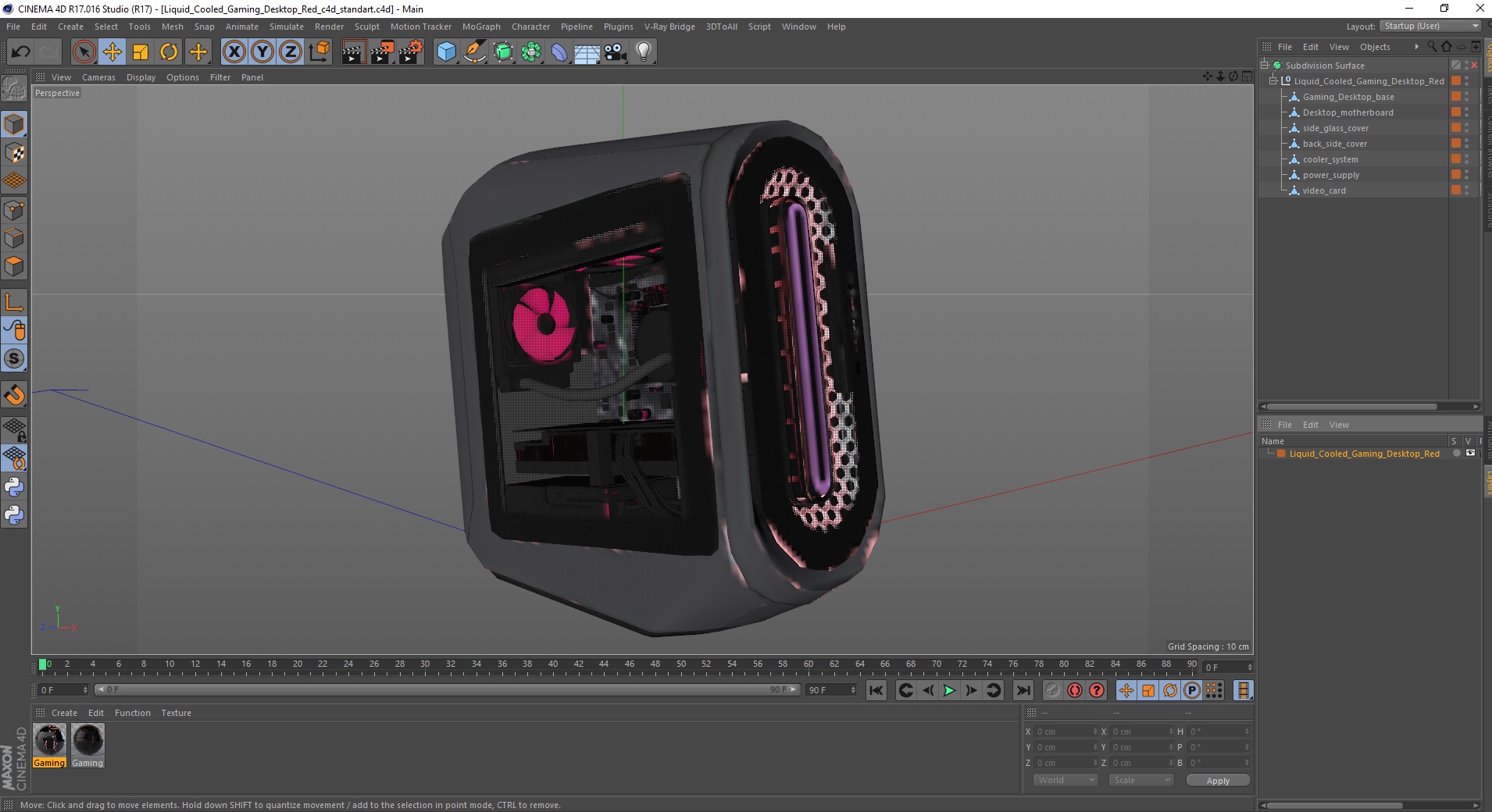The image size is (1492, 812).
Task: Click the Apply button
Action: click(x=1218, y=781)
